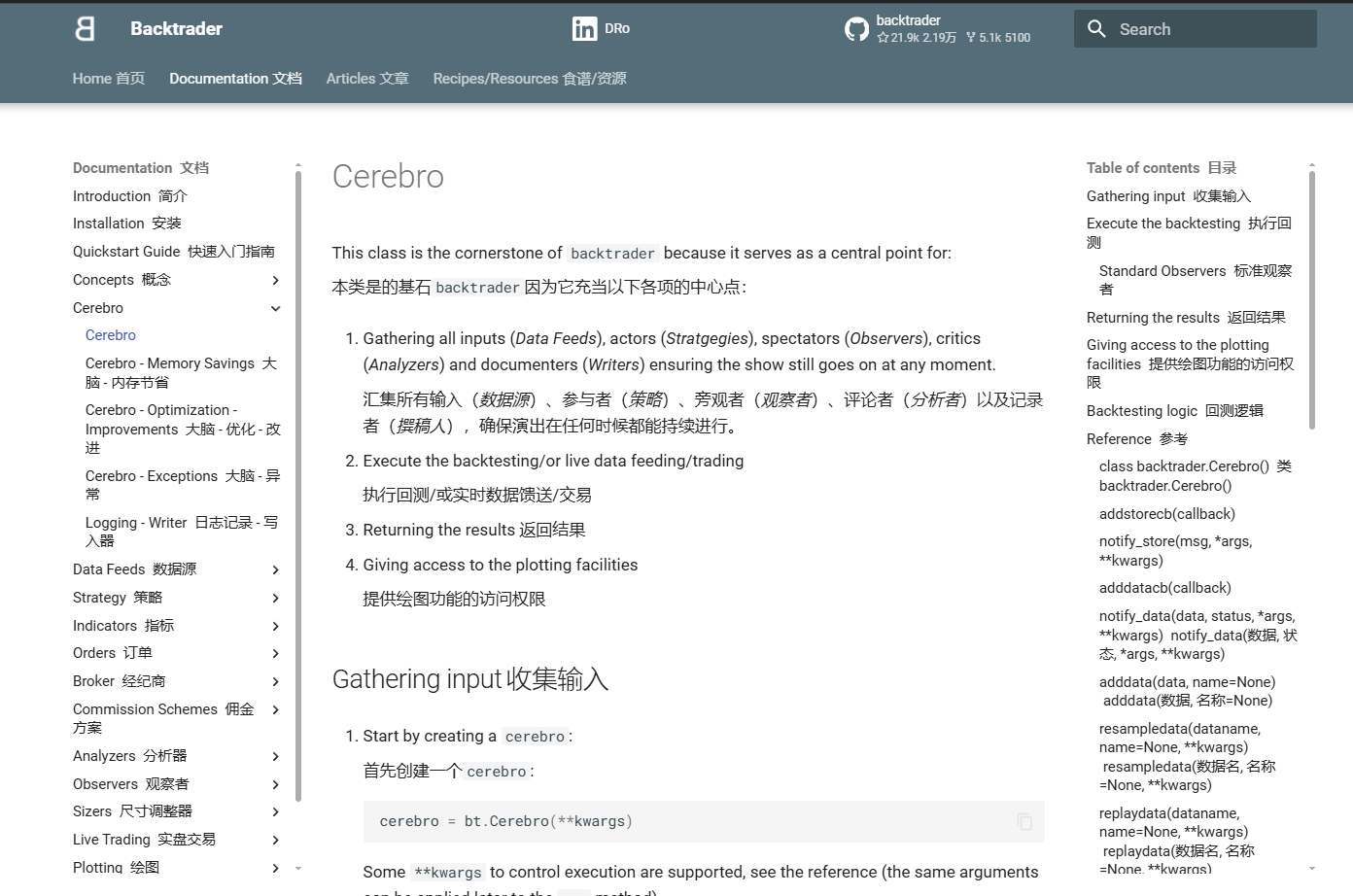Jump to Reference in table of contents
This screenshot has width=1353, height=896.
(x=1137, y=439)
